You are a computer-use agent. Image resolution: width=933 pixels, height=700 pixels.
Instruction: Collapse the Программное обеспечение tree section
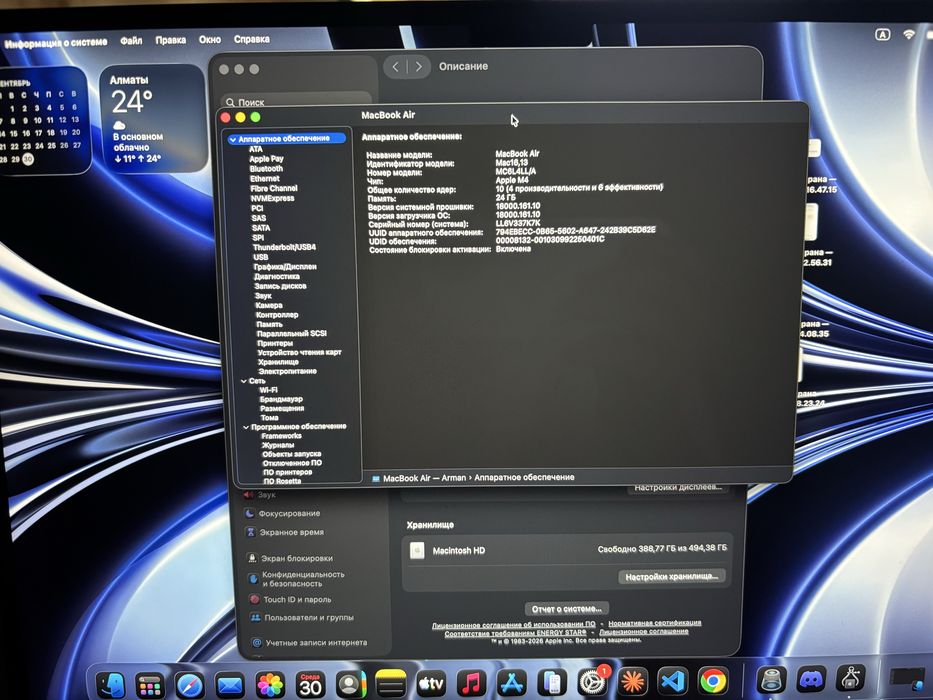click(246, 427)
